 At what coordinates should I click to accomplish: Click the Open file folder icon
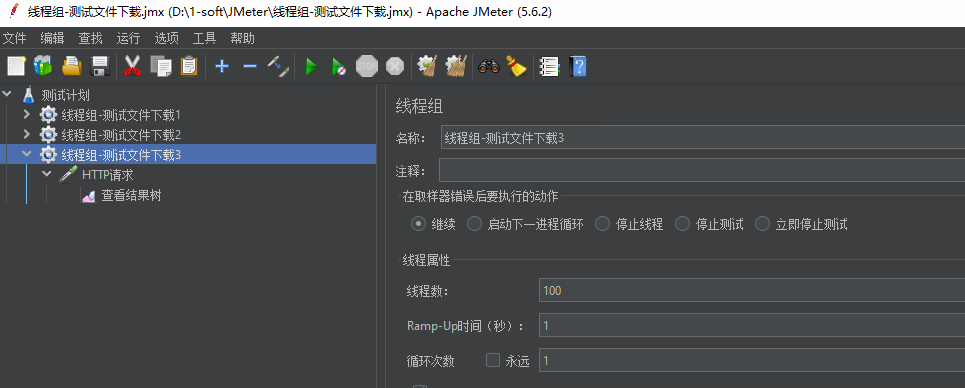tap(72, 65)
